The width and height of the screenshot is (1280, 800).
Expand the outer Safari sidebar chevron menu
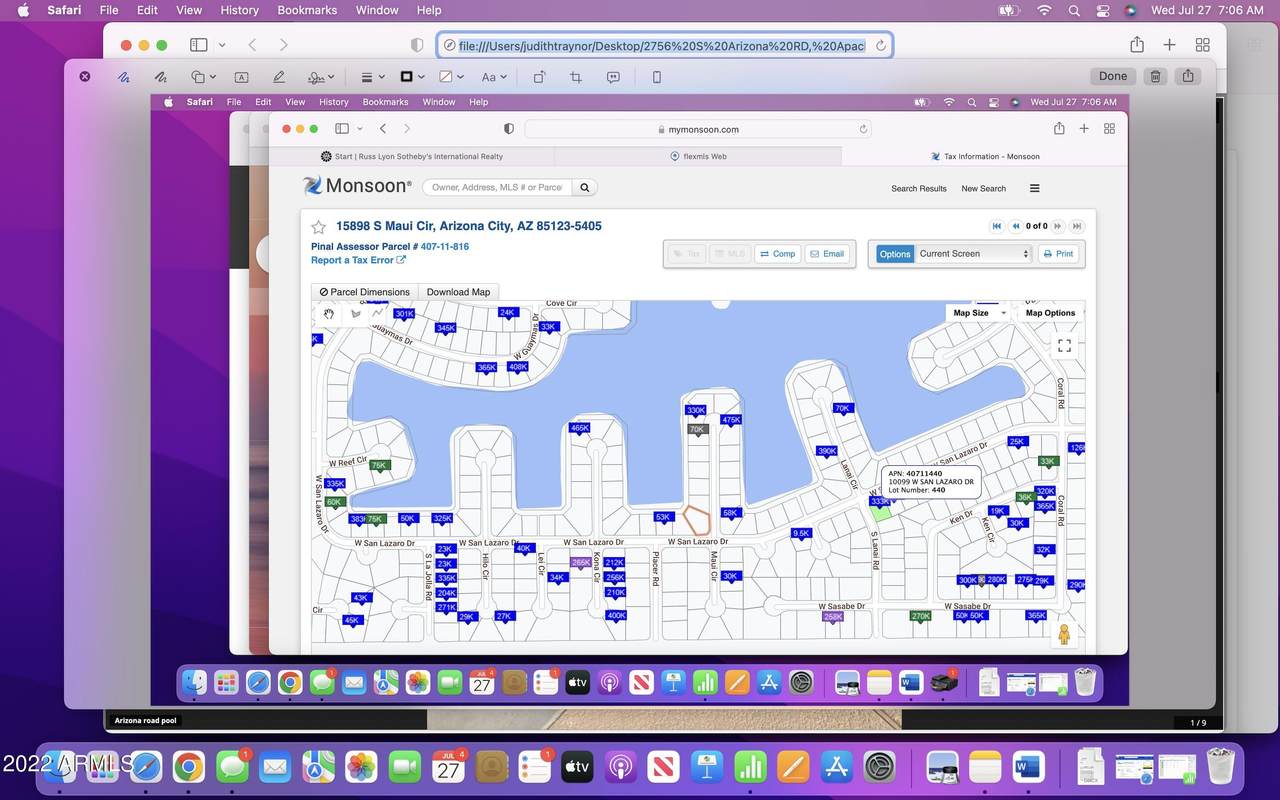click(x=222, y=45)
